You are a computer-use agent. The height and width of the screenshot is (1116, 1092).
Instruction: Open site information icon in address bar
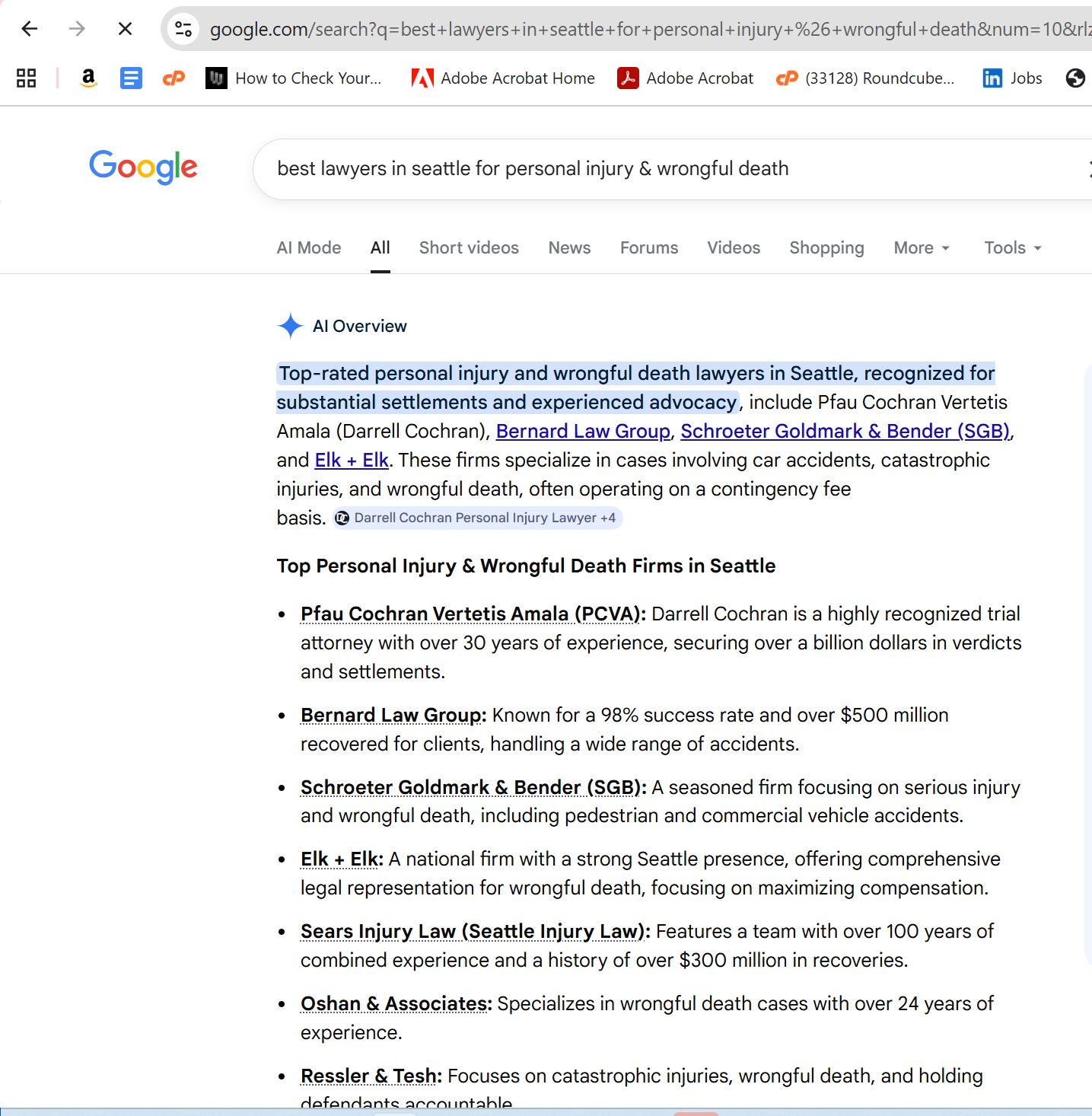[183, 29]
